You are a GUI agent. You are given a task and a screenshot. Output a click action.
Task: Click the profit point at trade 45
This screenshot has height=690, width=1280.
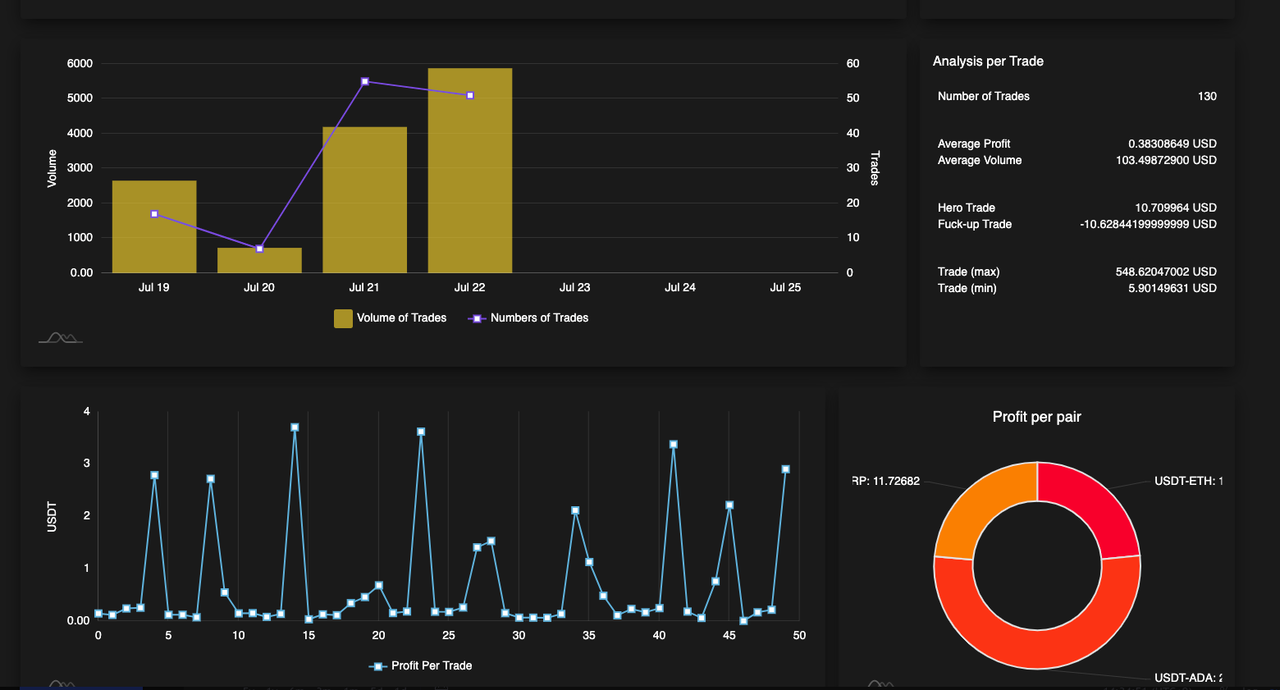[729, 505]
